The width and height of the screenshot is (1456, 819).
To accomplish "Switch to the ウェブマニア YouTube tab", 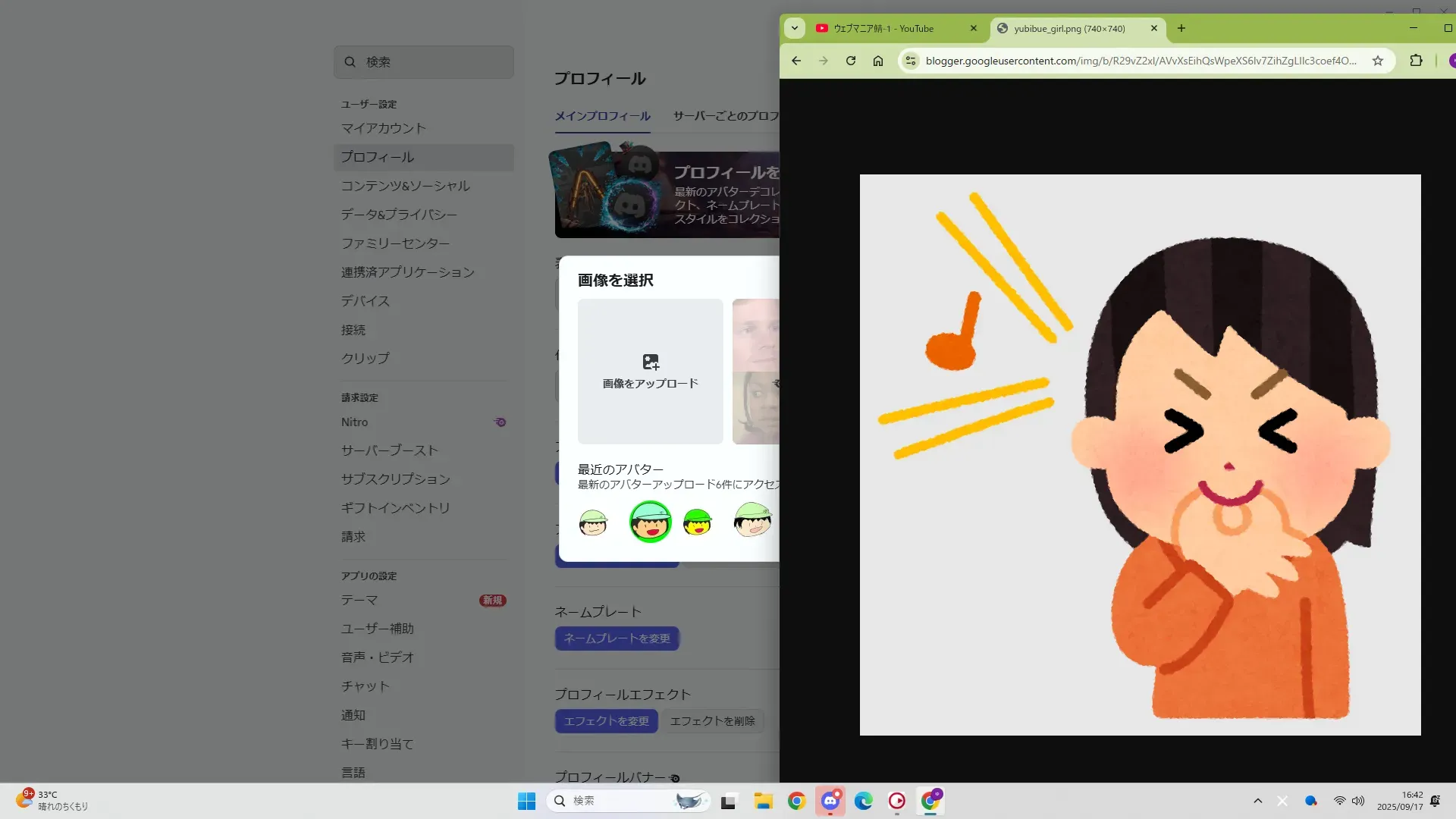I will (x=883, y=28).
